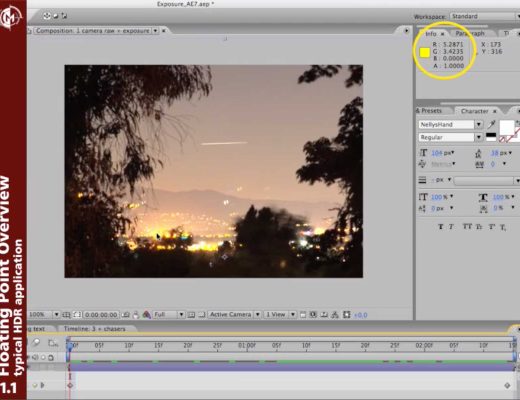Take a snapshot with the camera icon
Image resolution: width=520 pixels, height=400 pixels.
tap(126, 315)
